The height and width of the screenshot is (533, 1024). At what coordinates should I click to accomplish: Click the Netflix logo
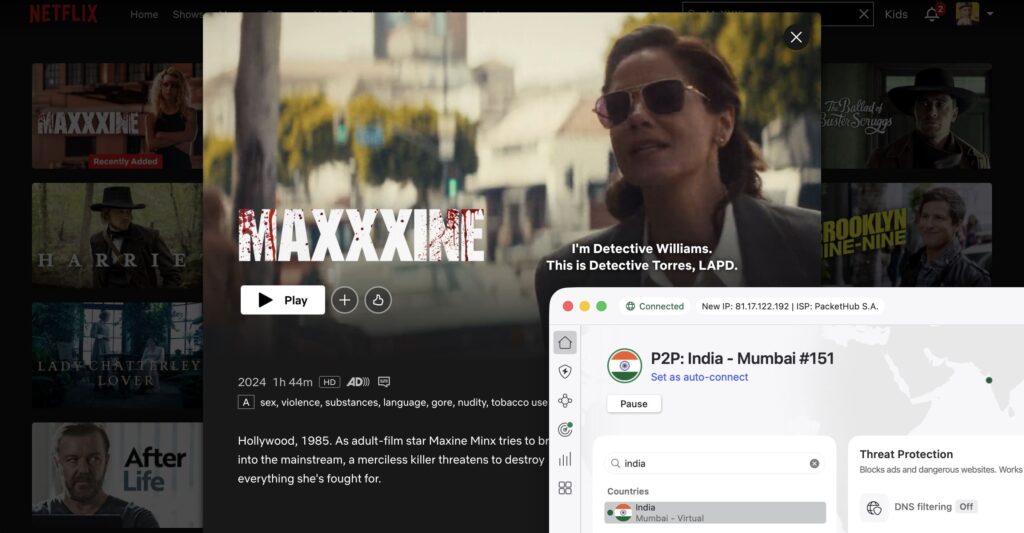[x=63, y=14]
